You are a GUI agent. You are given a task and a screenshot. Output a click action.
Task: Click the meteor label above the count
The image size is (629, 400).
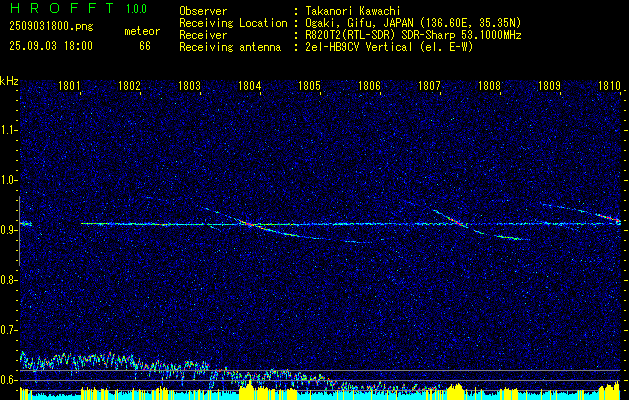click(x=142, y=31)
